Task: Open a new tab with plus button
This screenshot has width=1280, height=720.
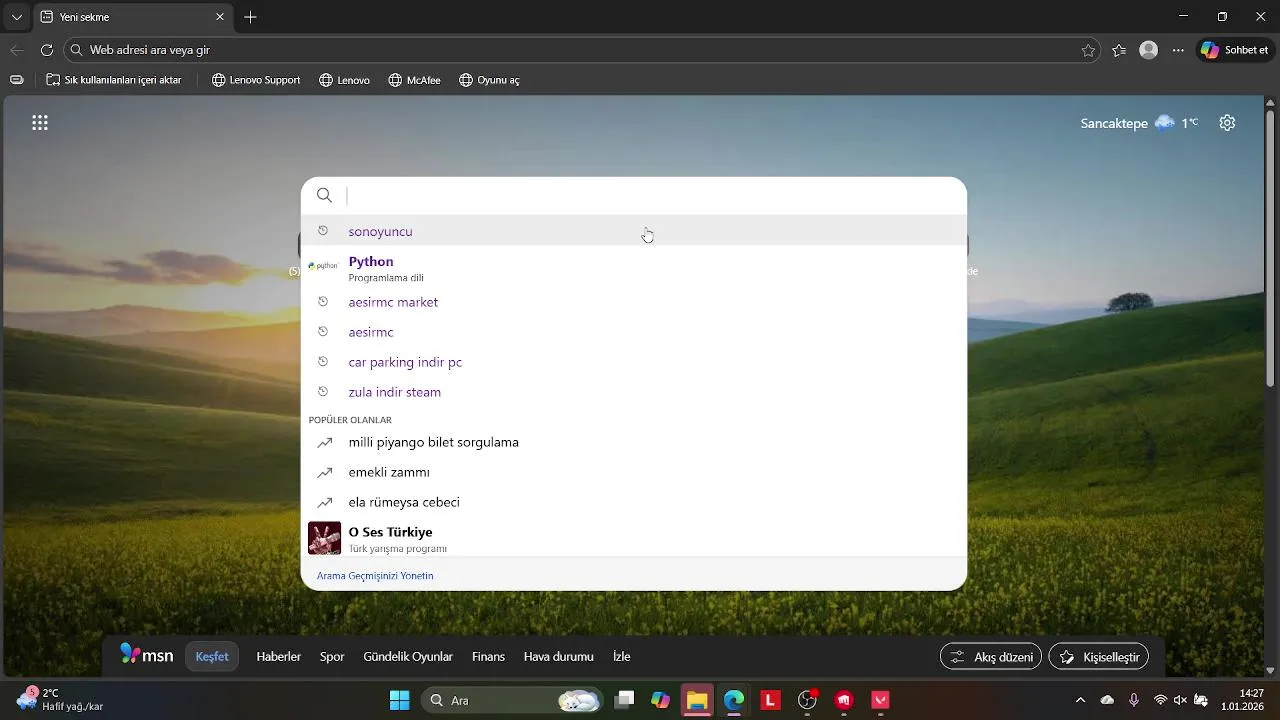Action: tap(250, 17)
